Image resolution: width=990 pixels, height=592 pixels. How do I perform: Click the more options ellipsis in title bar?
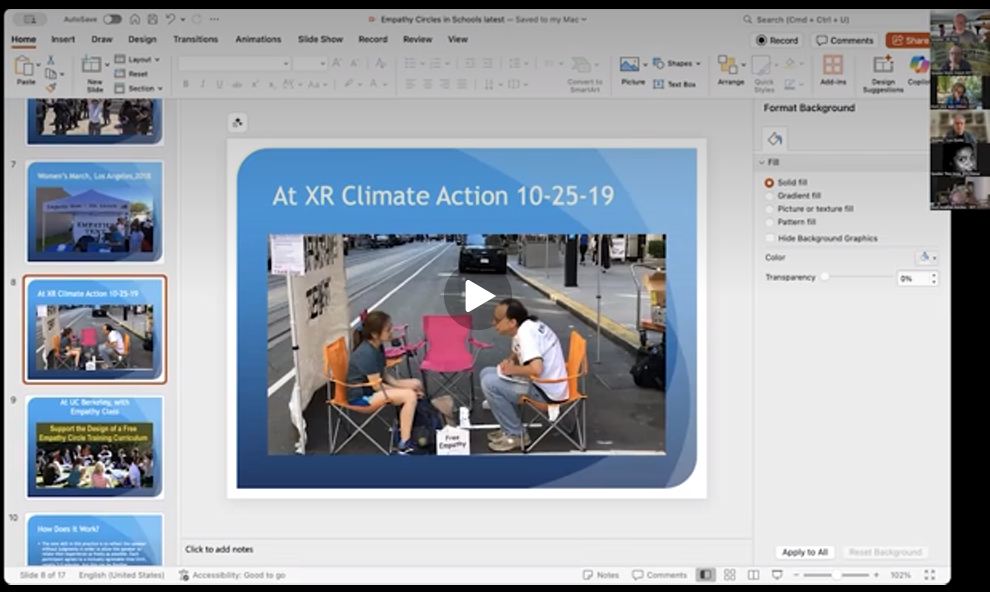[x=215, y=20]
